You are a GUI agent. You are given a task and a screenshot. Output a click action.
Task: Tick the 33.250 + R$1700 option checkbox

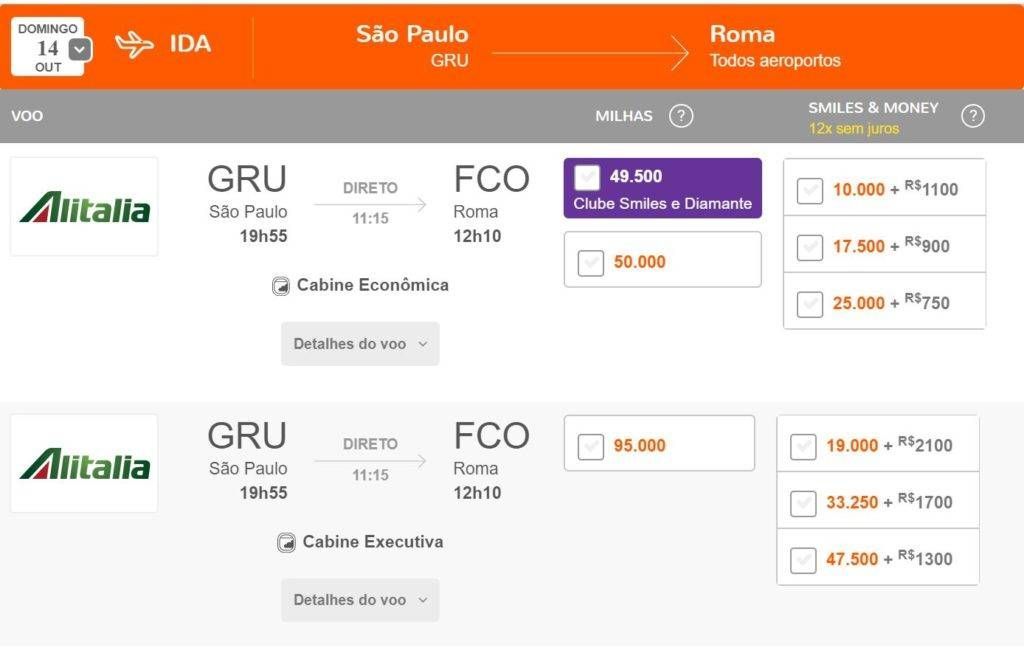tap(803, 503)
